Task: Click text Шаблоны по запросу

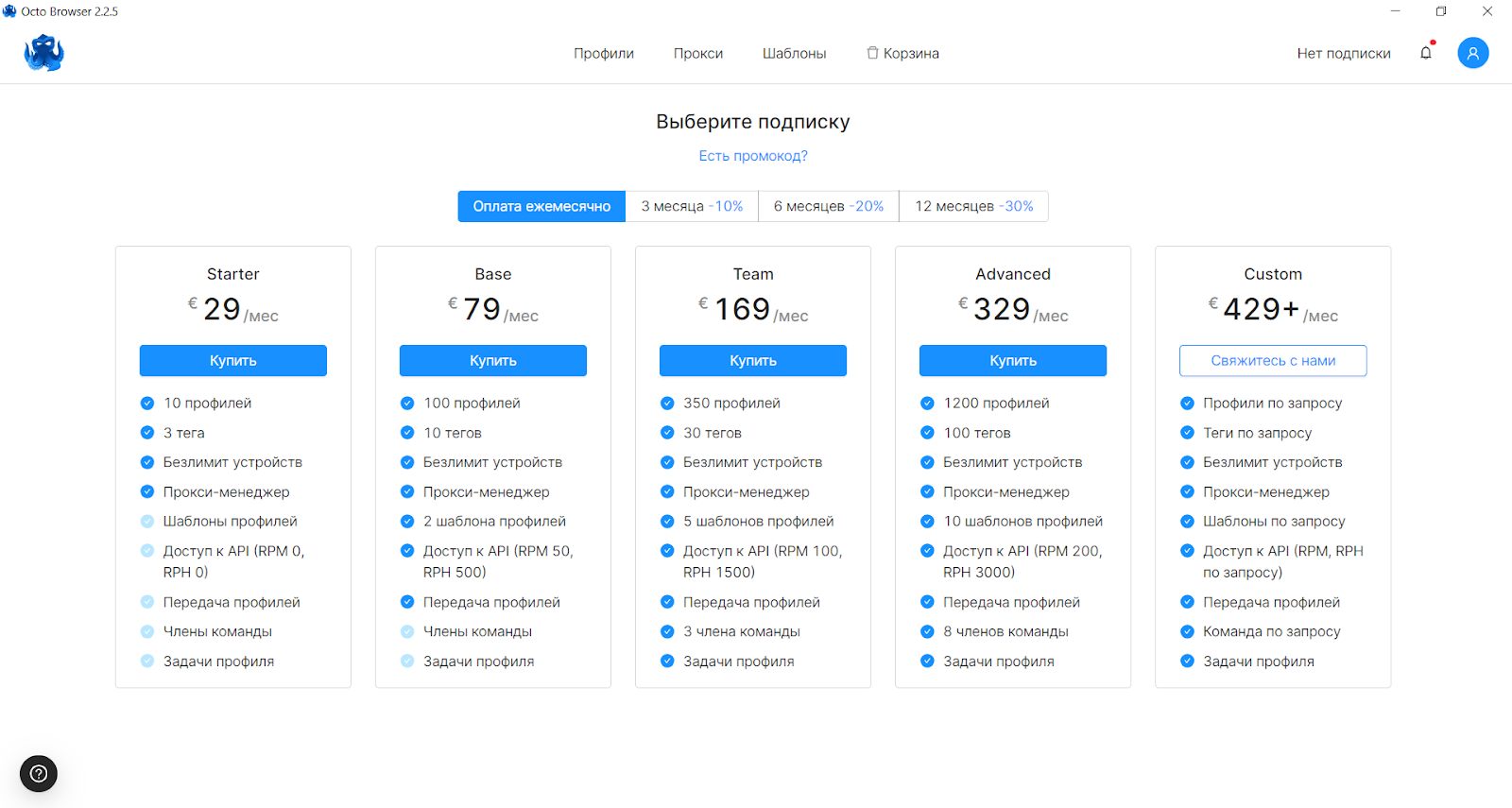Action: pyautogui.click(x=1274, y=522)
